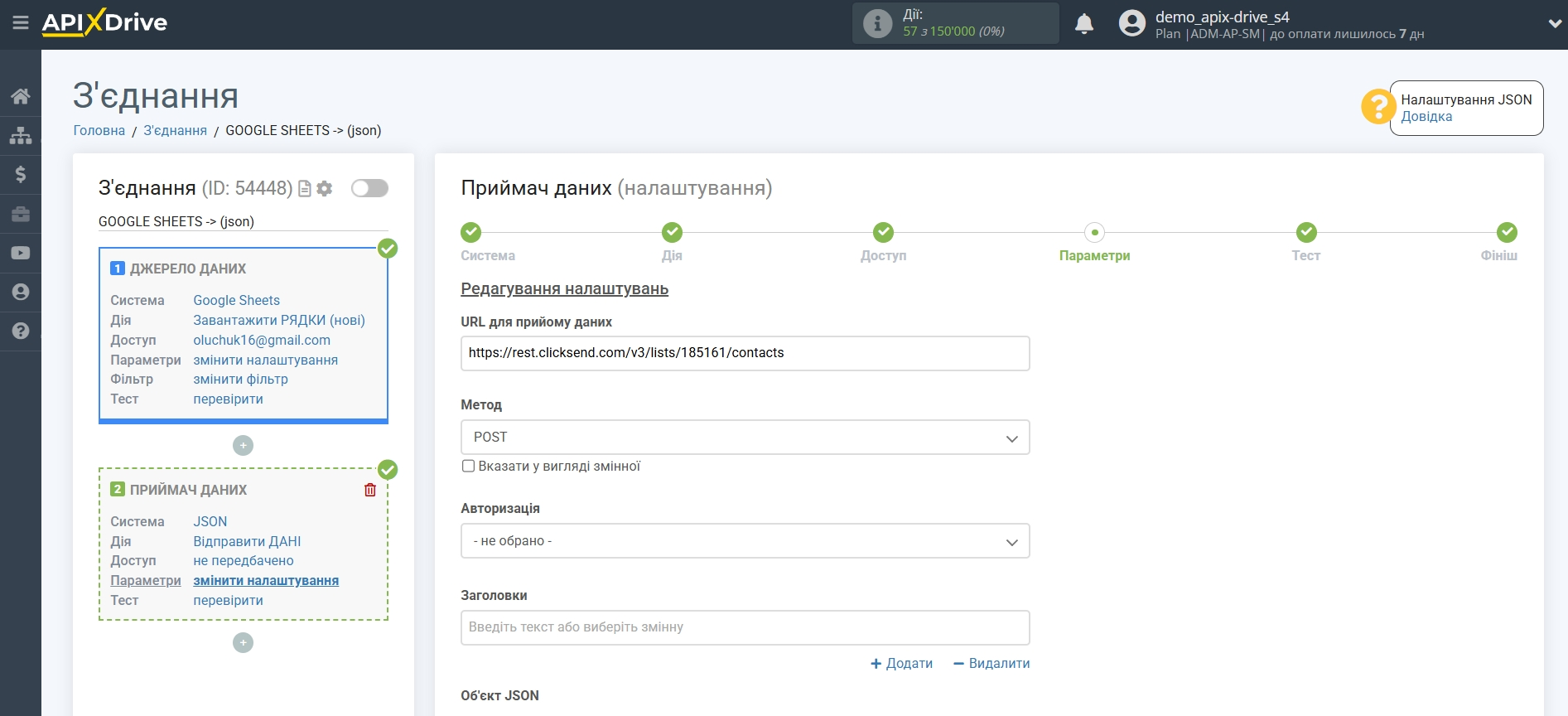Click the ApiX-Drive logo

[104, 22]
